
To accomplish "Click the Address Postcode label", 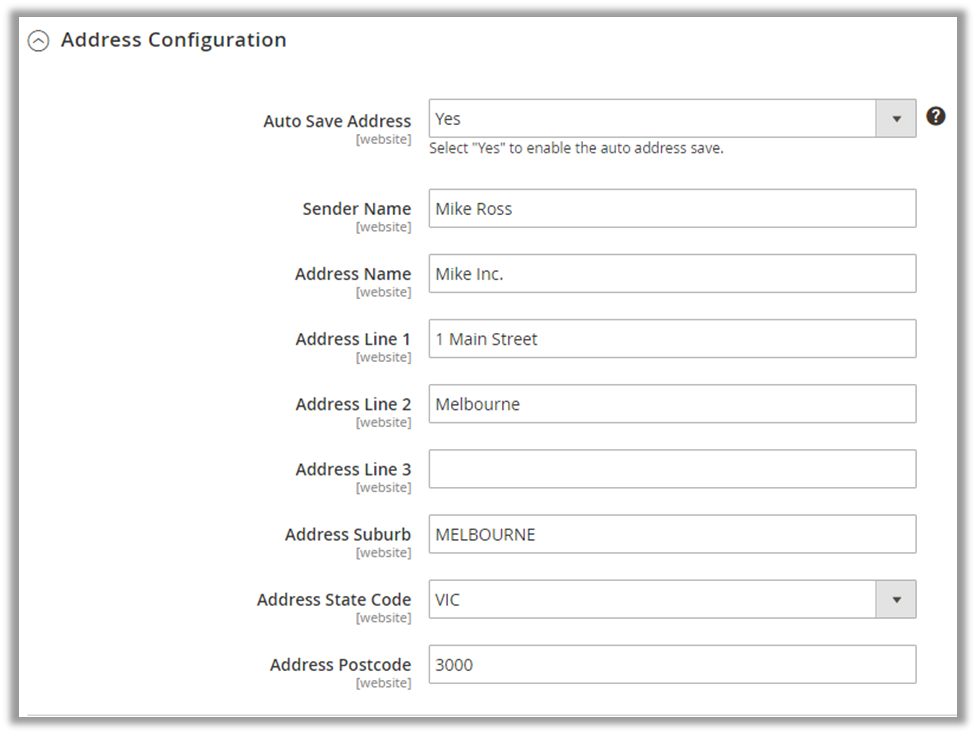I will pyautogui.click(x=340, y=665).
